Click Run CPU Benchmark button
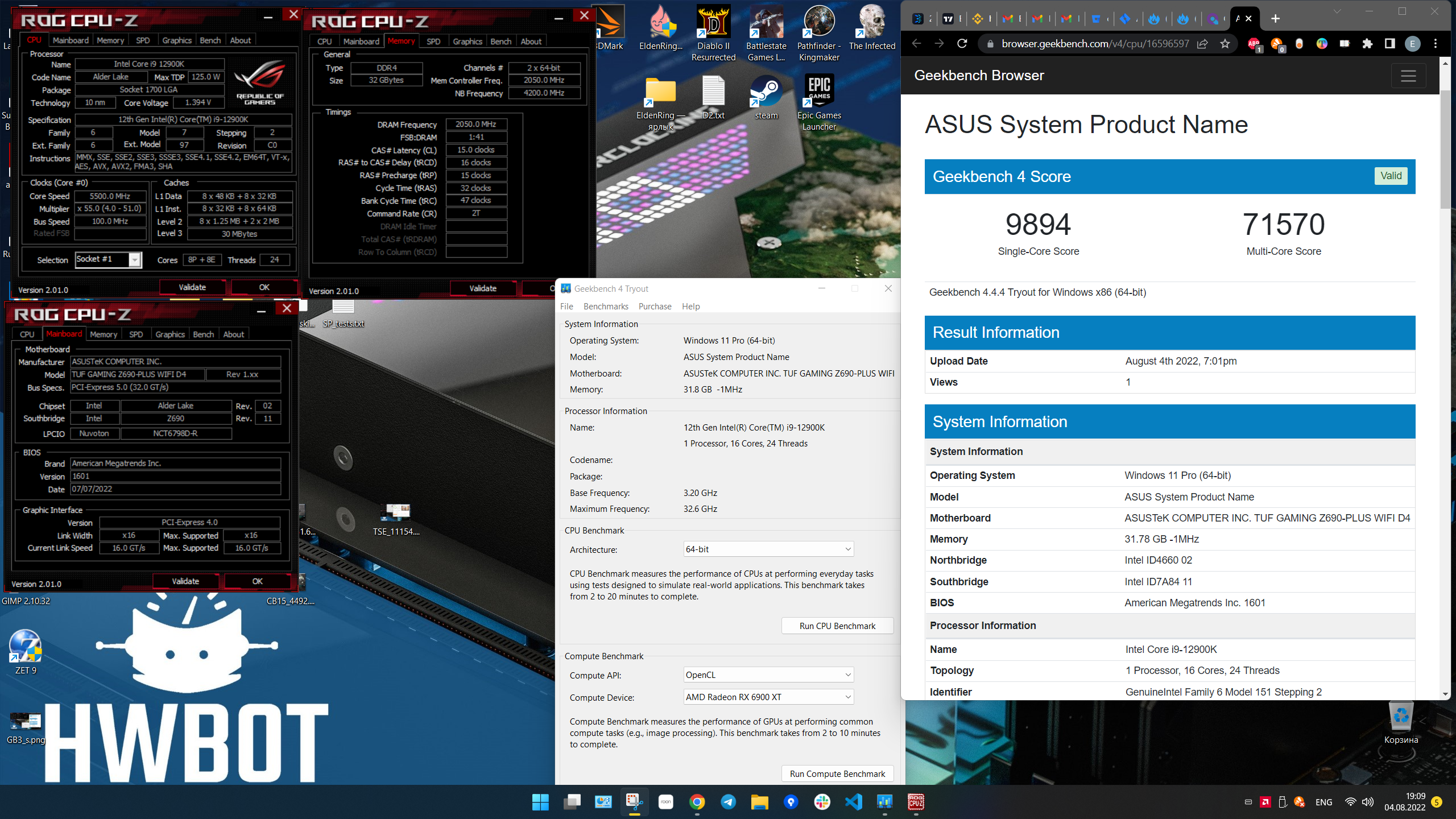This screenshot has width=1456, height=819. (837, 626)
